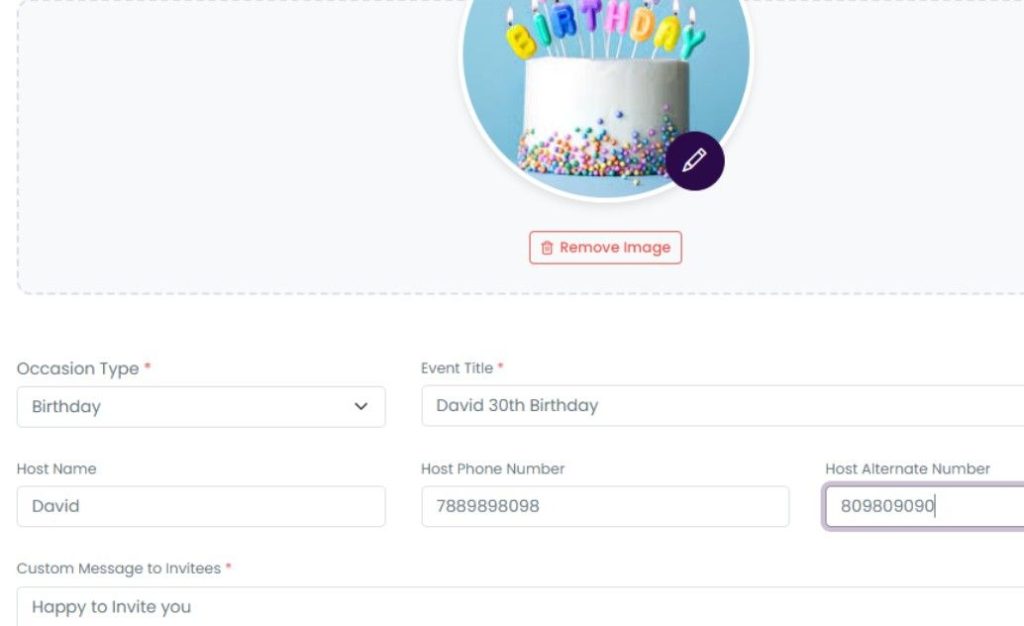Screen dimensions: 1024x626
Task: Click the Custom Message to Invitees label
Action: click(119, 569)
